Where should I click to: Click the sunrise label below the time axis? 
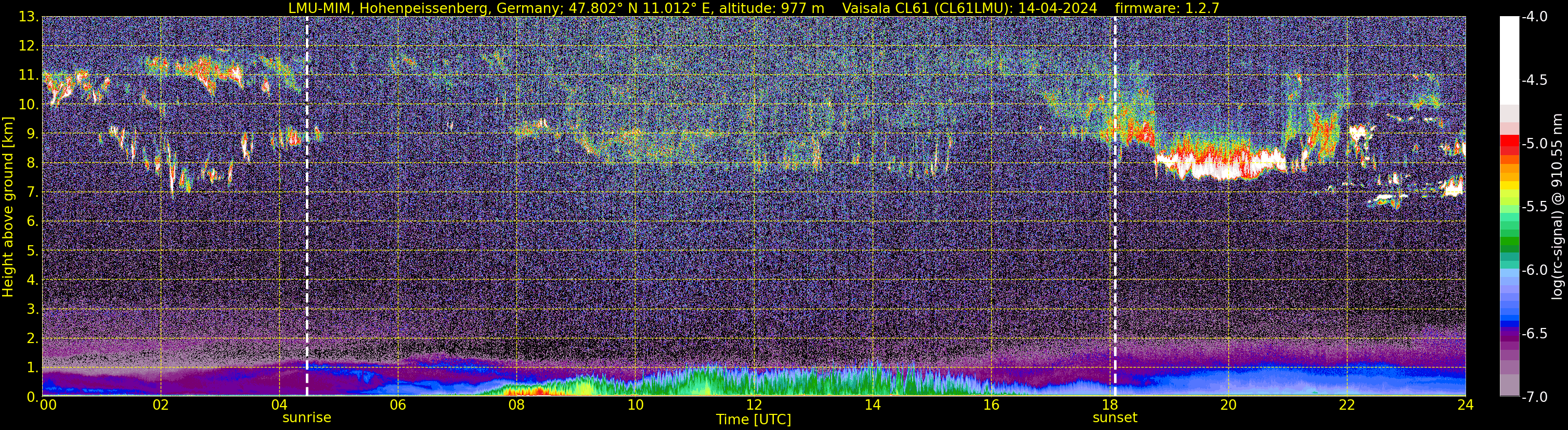(x=307, y=418)
